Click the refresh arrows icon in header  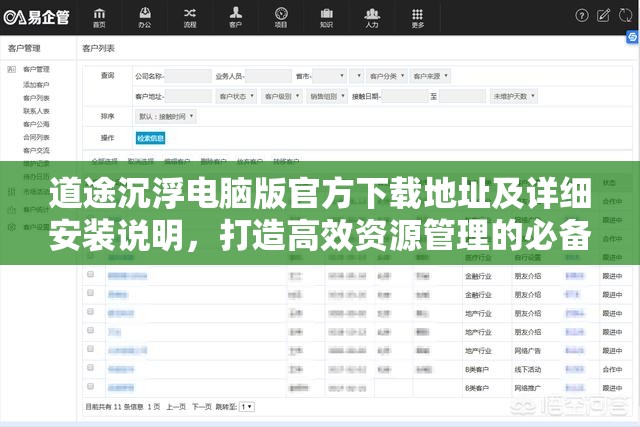click(625, 16)
